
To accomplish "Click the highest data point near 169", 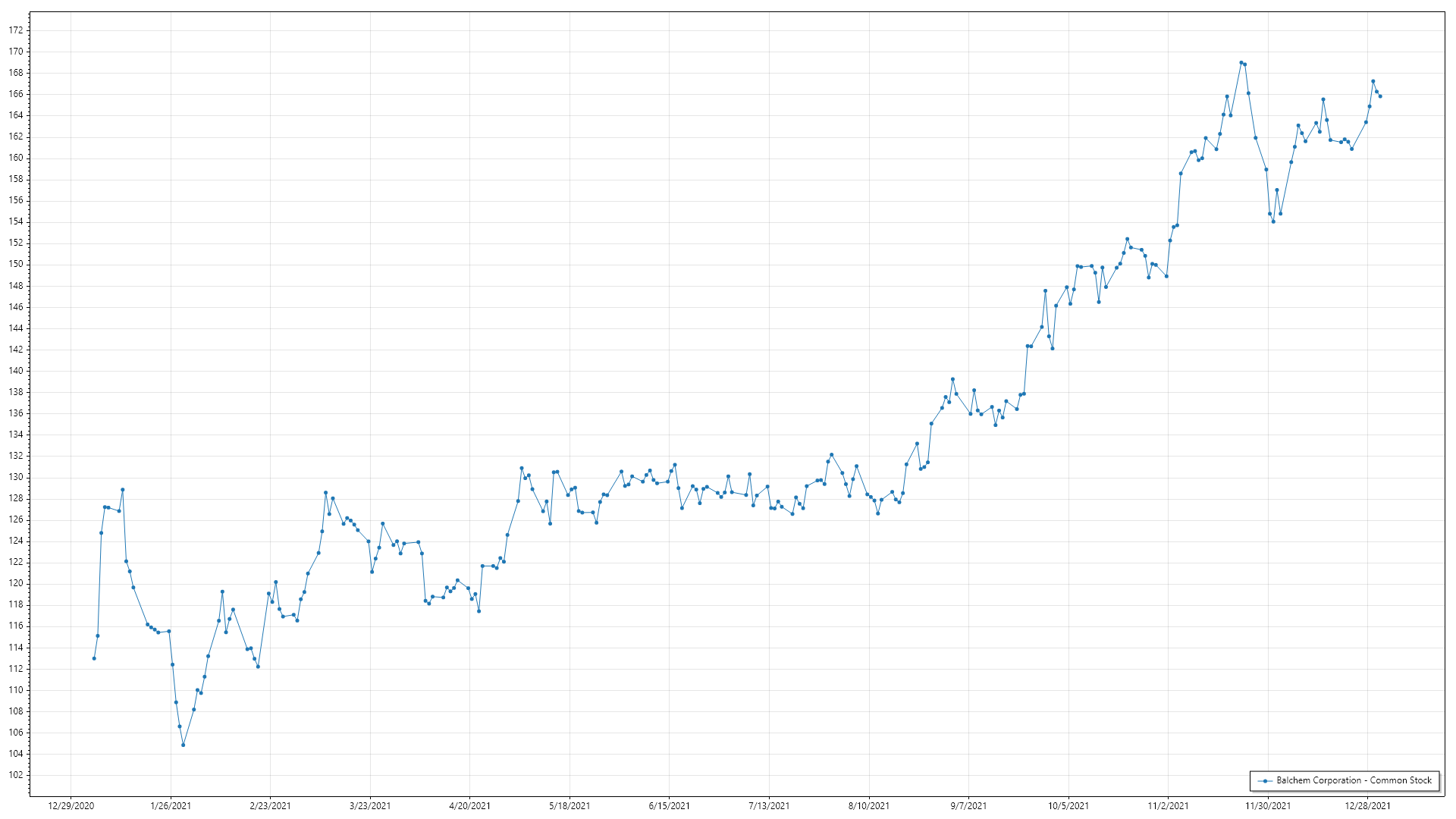I will 1241,63.
